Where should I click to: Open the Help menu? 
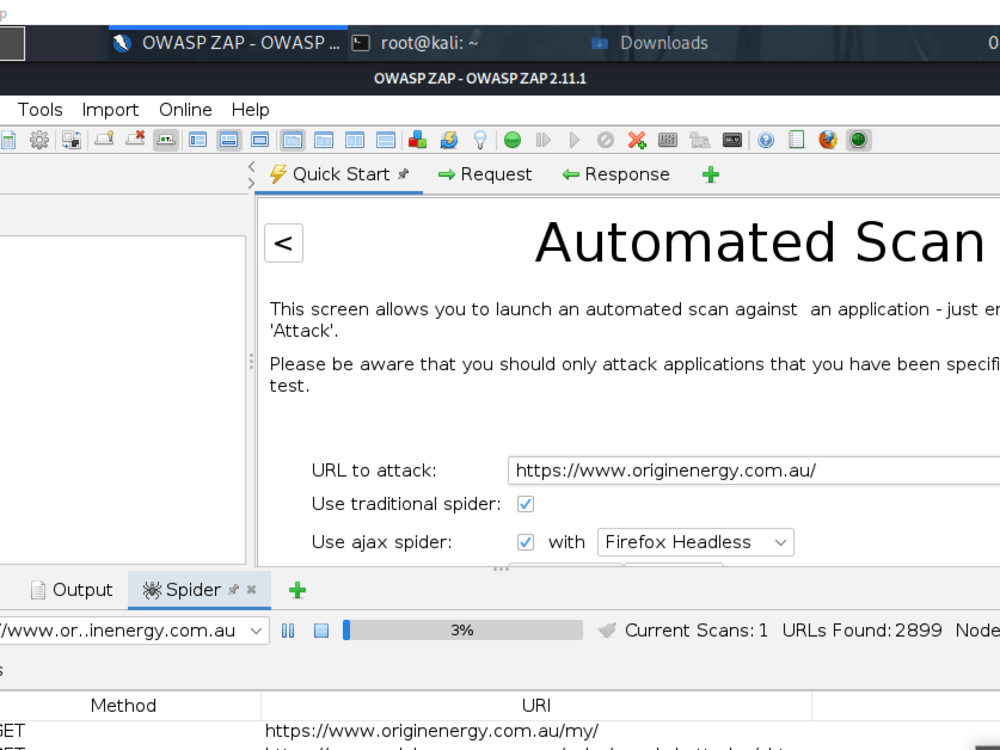250,110
